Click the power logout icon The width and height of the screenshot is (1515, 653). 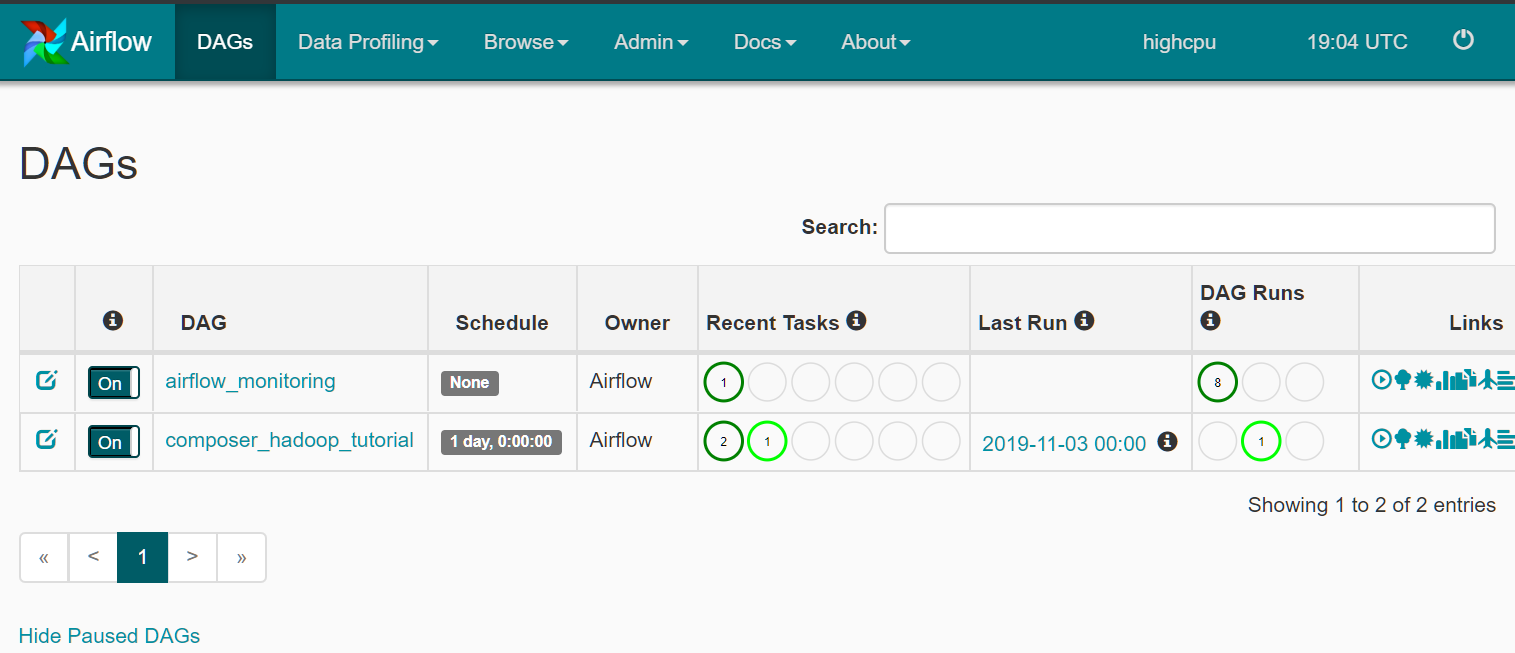(x=1463, y=40)
